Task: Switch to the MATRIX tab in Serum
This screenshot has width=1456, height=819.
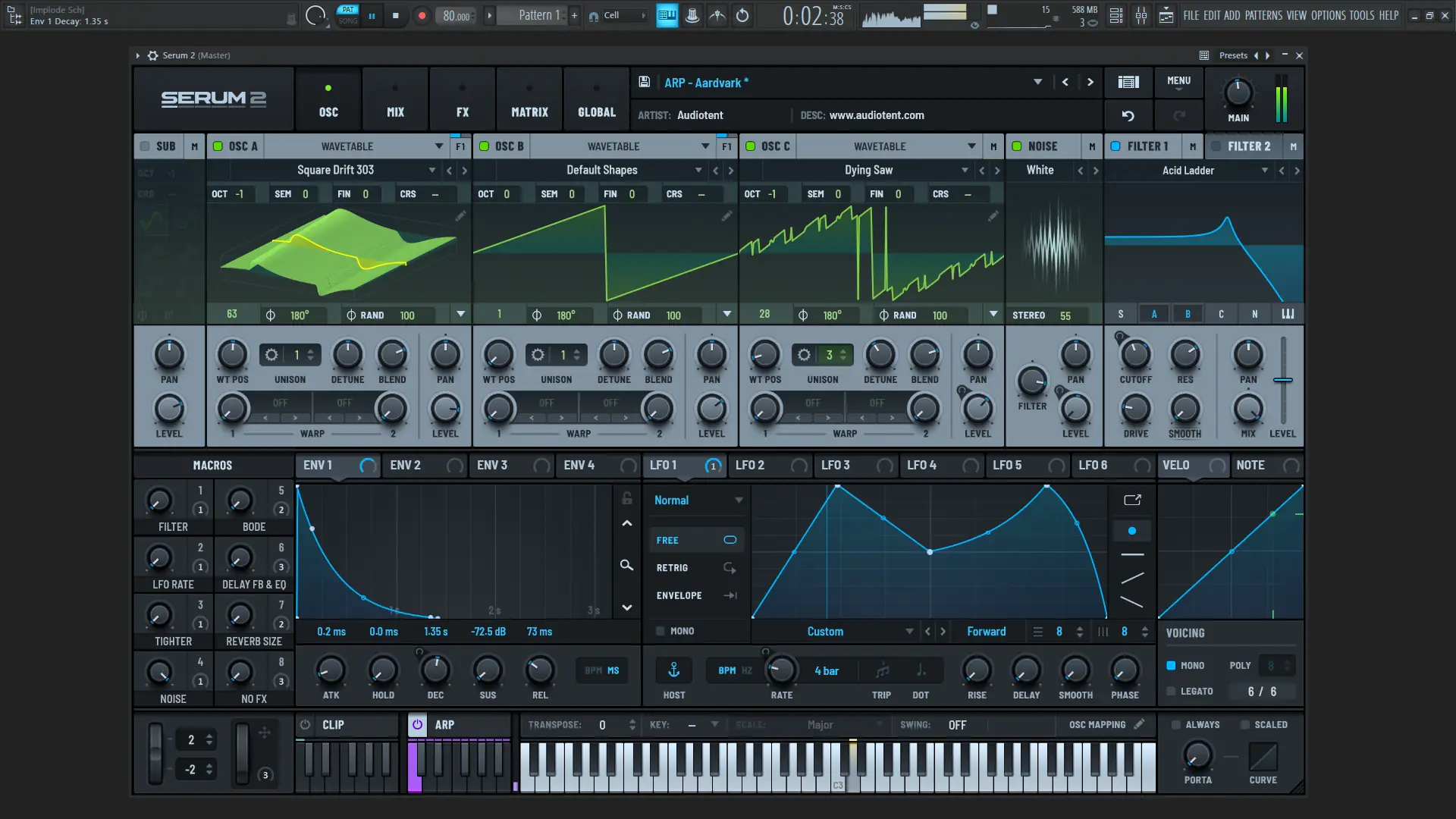Action: click(529, 99)
